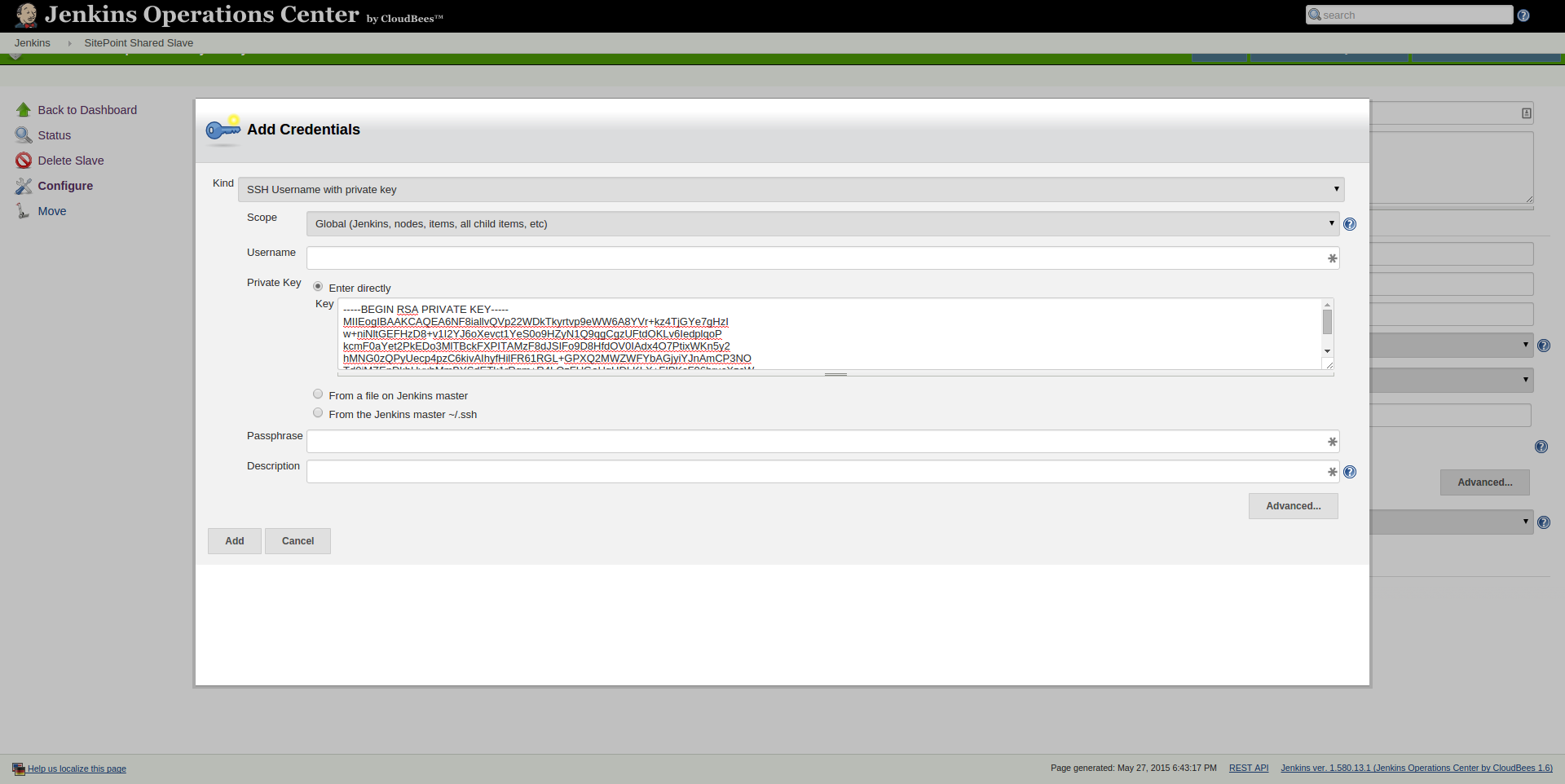Open help for the Description field
Screen dimensions: 1565x784
1350,472
